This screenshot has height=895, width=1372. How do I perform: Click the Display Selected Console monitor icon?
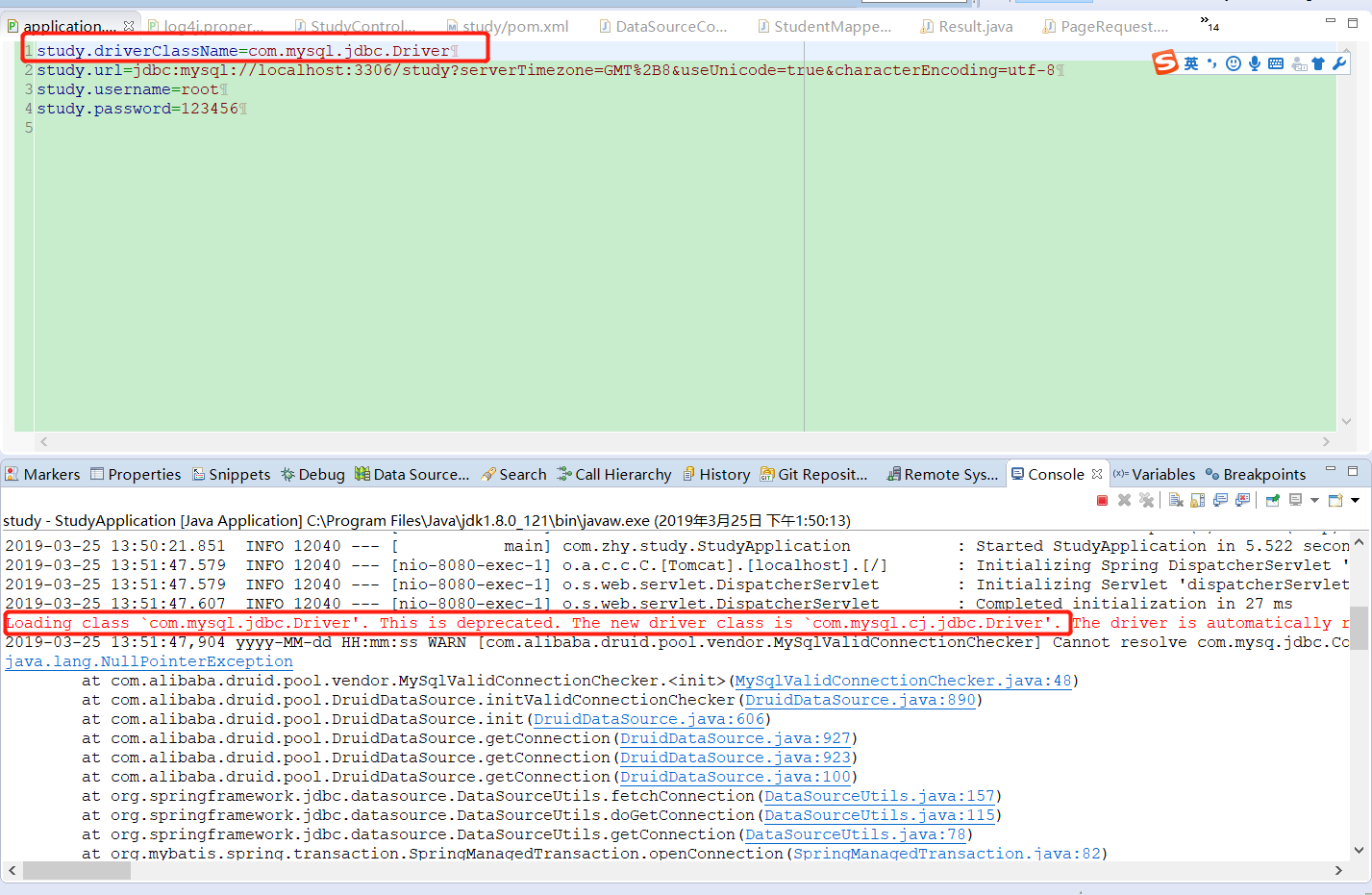coord(1295,500)
